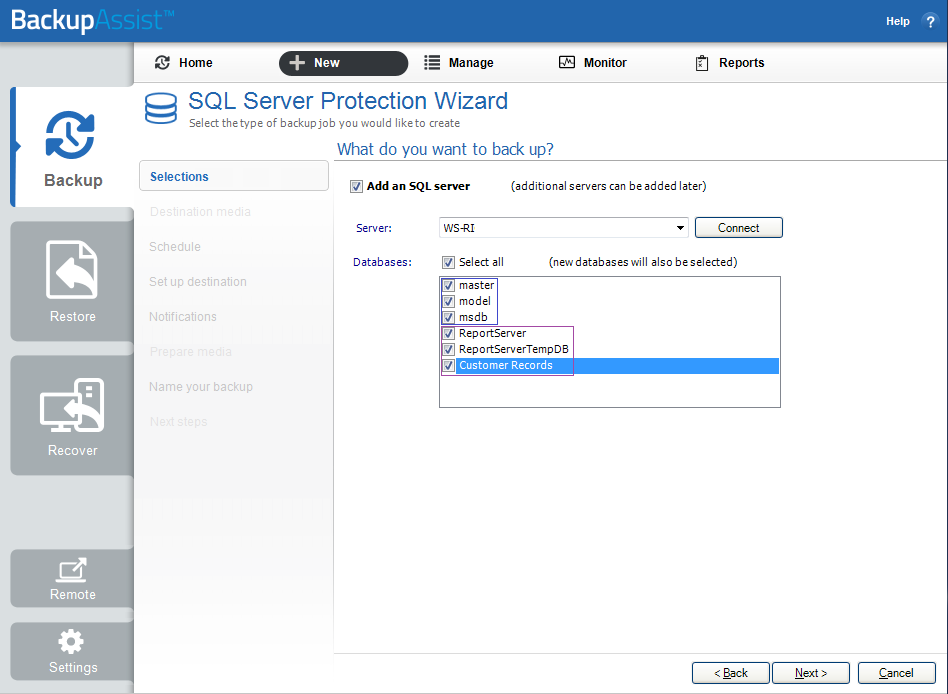The height and width of the screenshot is (694, 948).
Task: Click the Backup label in sidebar
Action: click(x=73, y=180)
